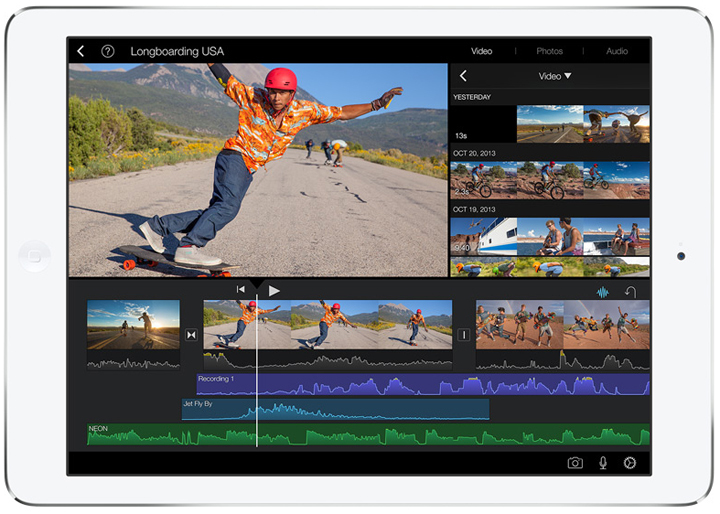This screenshot has height=514, width=720.
Task: Tap the OCT 20, 2013 section header
Action: click(x=474, y=153)
